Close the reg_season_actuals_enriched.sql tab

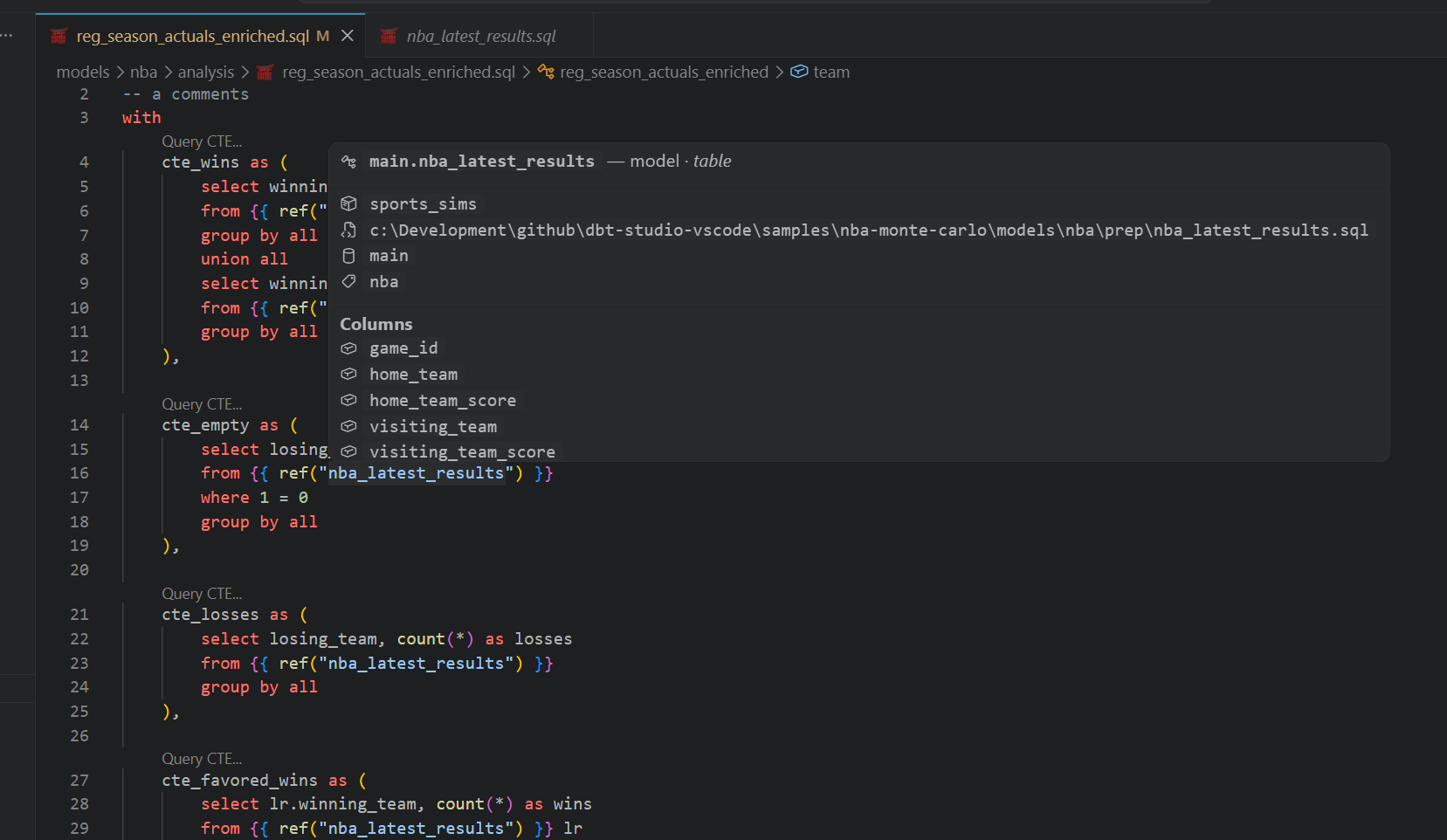[348, 36]
